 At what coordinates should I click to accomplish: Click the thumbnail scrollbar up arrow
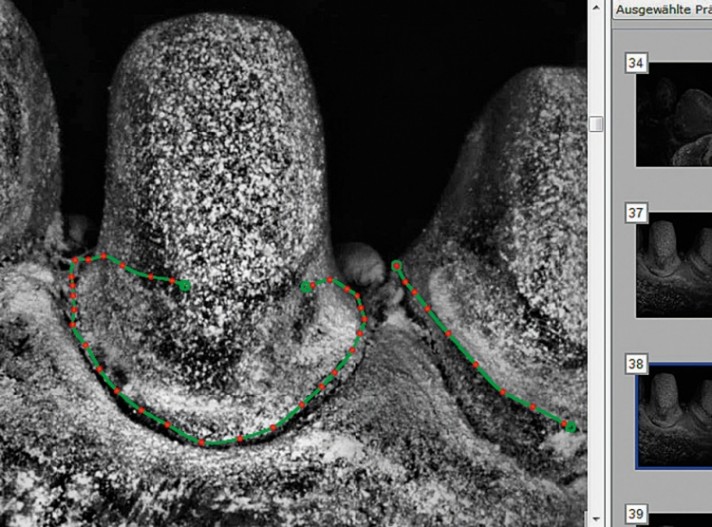coord(596,8)
